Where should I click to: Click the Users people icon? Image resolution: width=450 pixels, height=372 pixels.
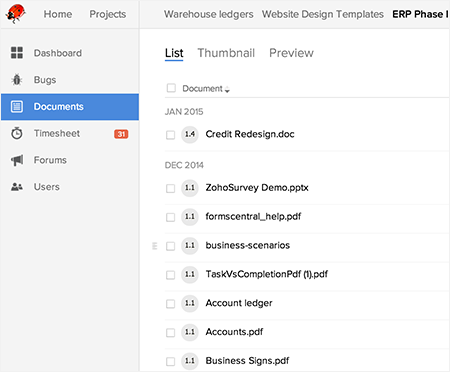click(x=17, y=187)
